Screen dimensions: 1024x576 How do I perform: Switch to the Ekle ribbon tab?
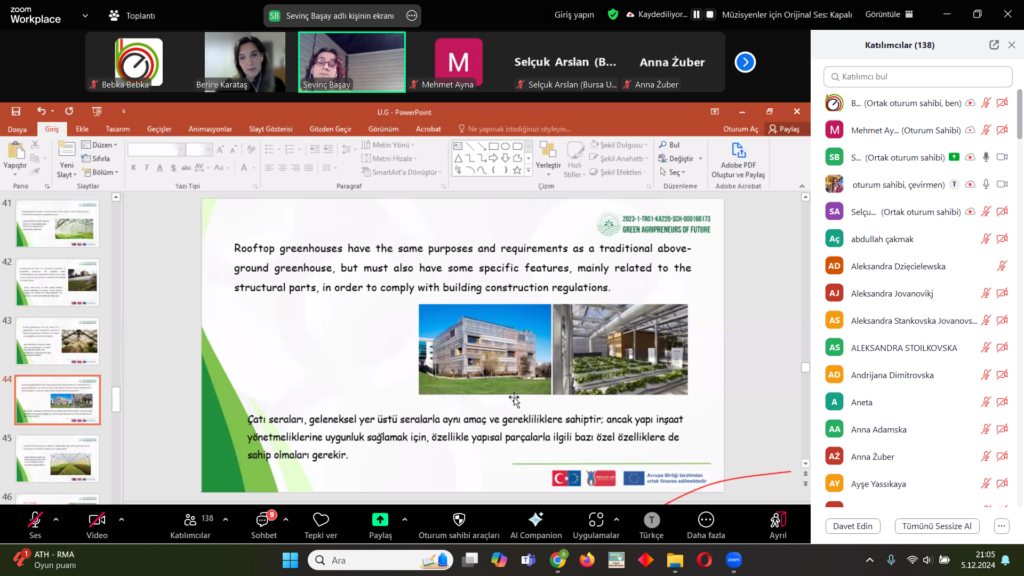82,129
